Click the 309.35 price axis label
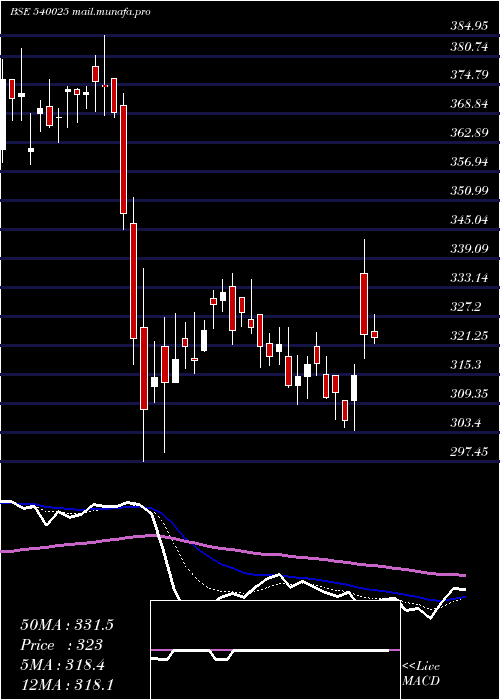The image size is (500, 700). coord(468,394)
